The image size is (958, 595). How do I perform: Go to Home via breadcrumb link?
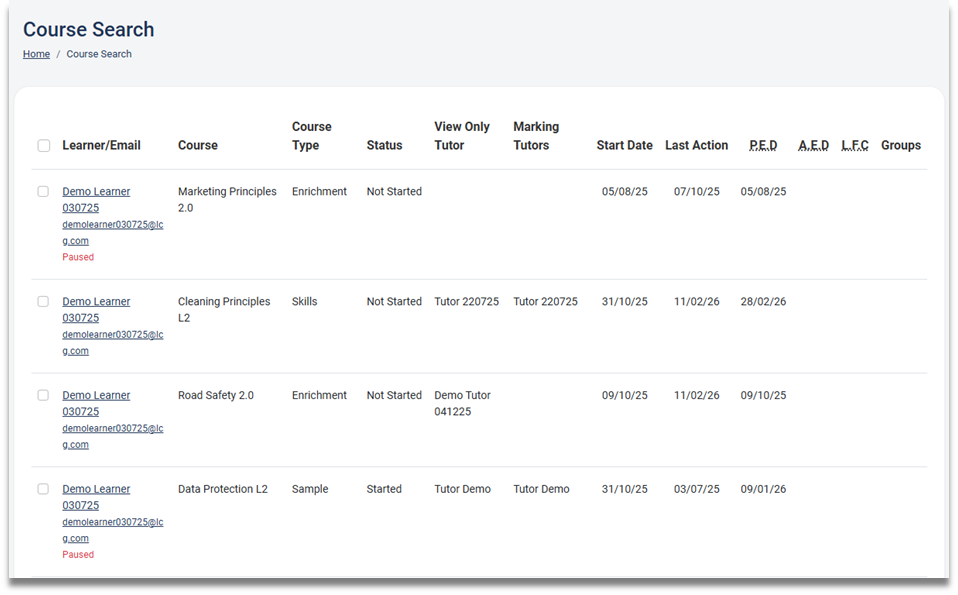tap(36, 54)
